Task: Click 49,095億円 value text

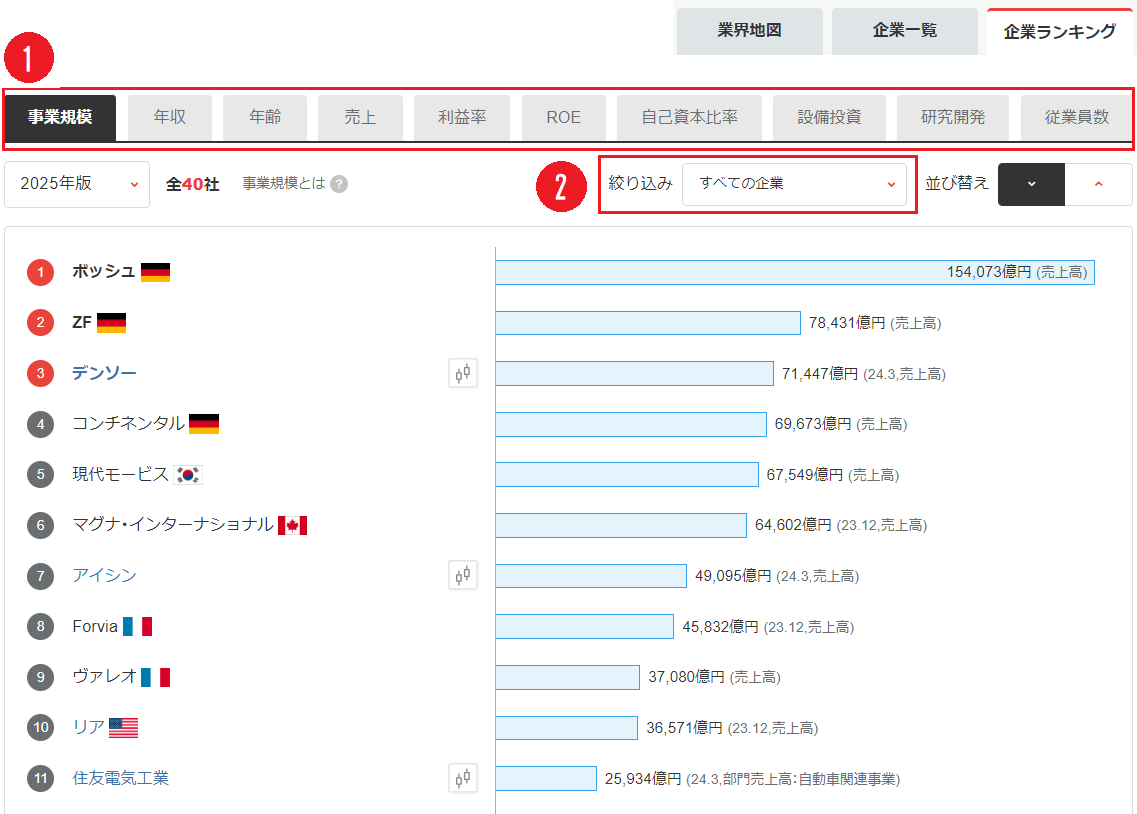Action: tap(733, 576)
